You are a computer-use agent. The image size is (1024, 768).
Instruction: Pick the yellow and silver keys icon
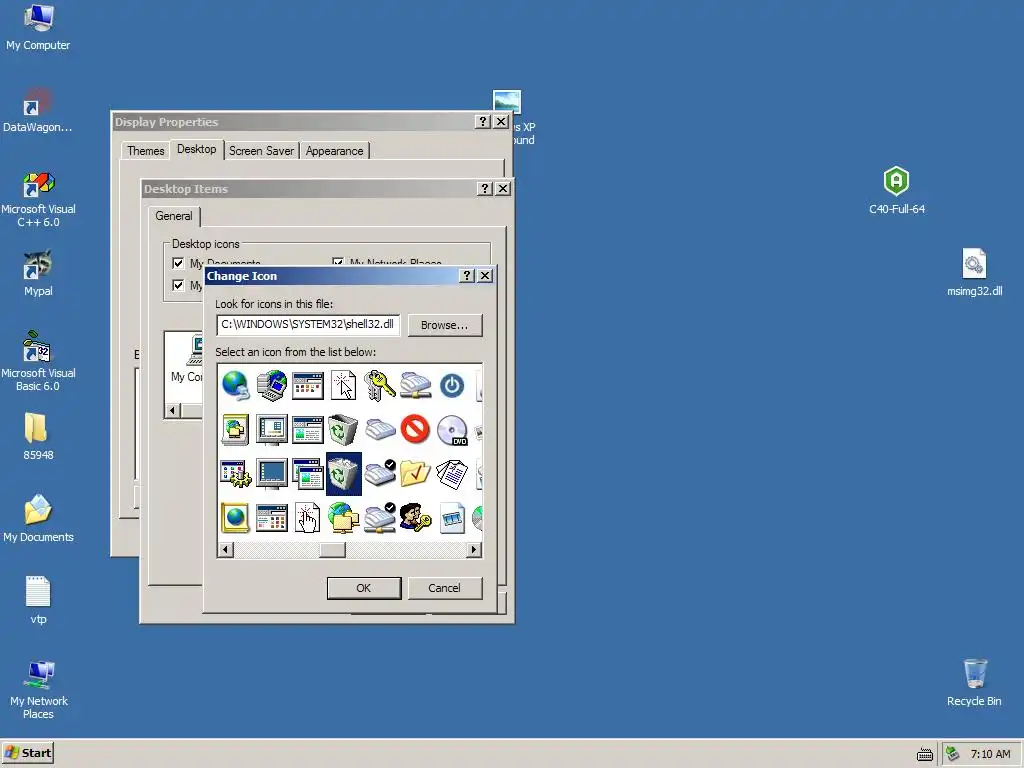(379, 385)
